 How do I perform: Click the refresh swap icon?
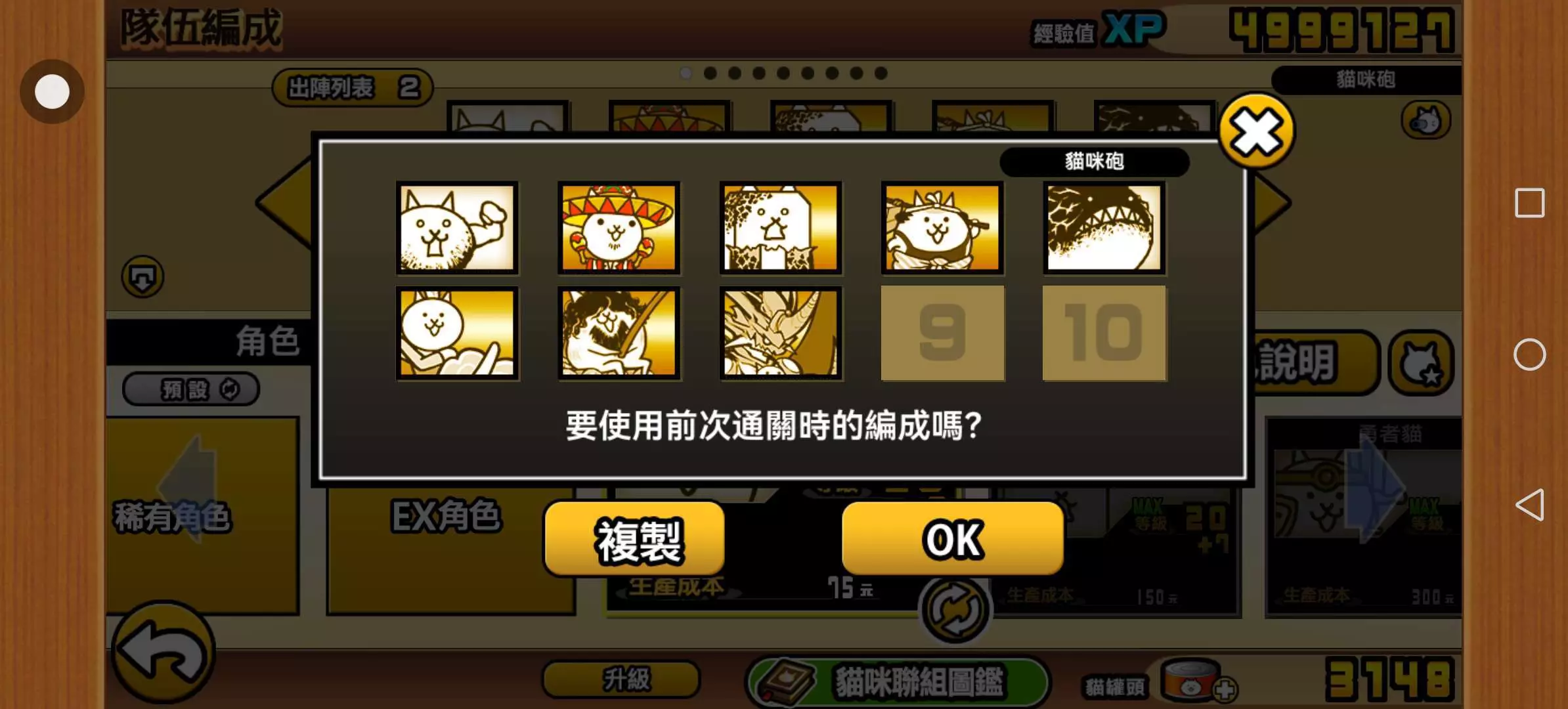[x=955, y=610]
